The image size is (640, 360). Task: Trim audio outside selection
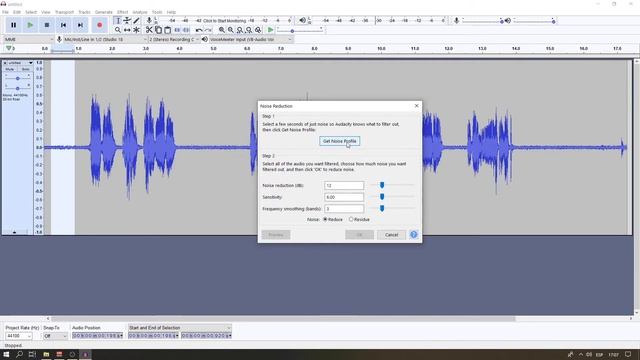177,30
